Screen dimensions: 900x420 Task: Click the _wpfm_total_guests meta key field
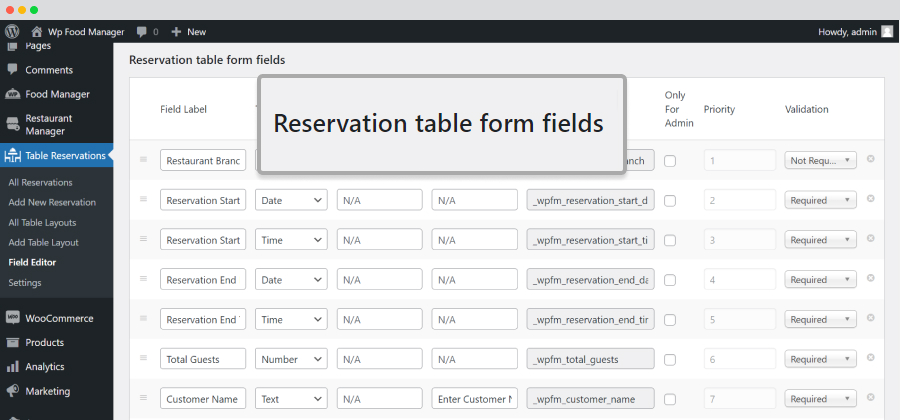591,359
